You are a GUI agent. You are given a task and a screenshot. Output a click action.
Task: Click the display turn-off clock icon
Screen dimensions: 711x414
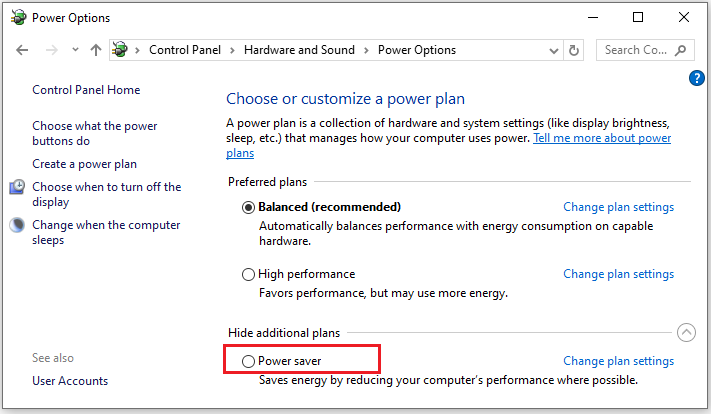point(17,188)
